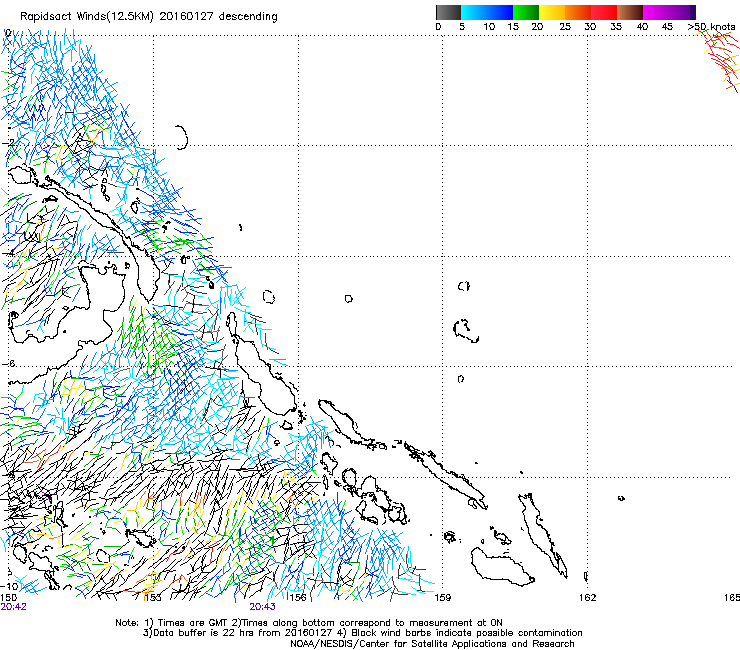This screenshot has width=740, height=650.
Task: Click the red wind barb cluster near 165 longitude
Action: tap(721, 60)
